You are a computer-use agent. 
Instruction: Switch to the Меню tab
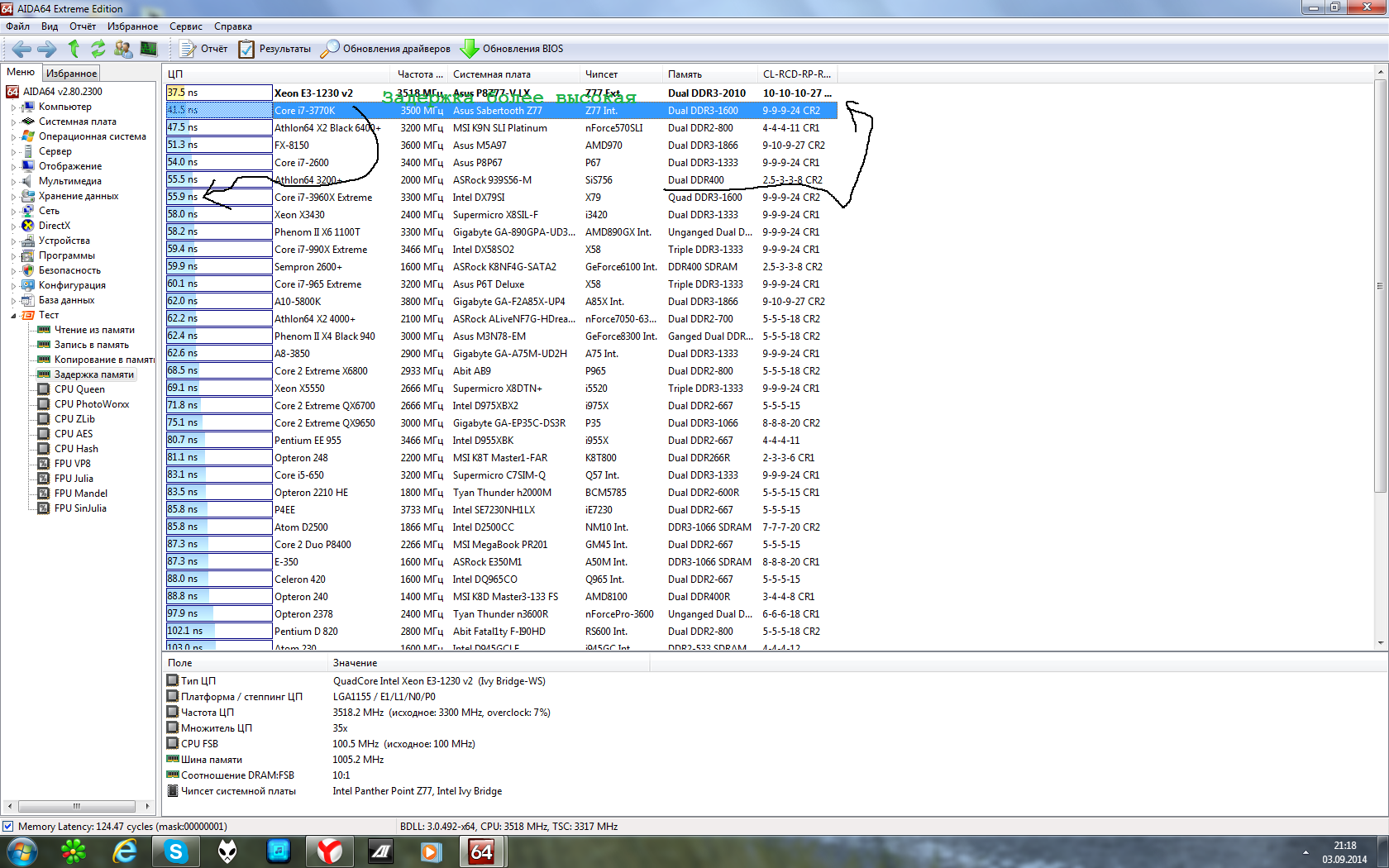pyautogui.click(x=21, y=73)
